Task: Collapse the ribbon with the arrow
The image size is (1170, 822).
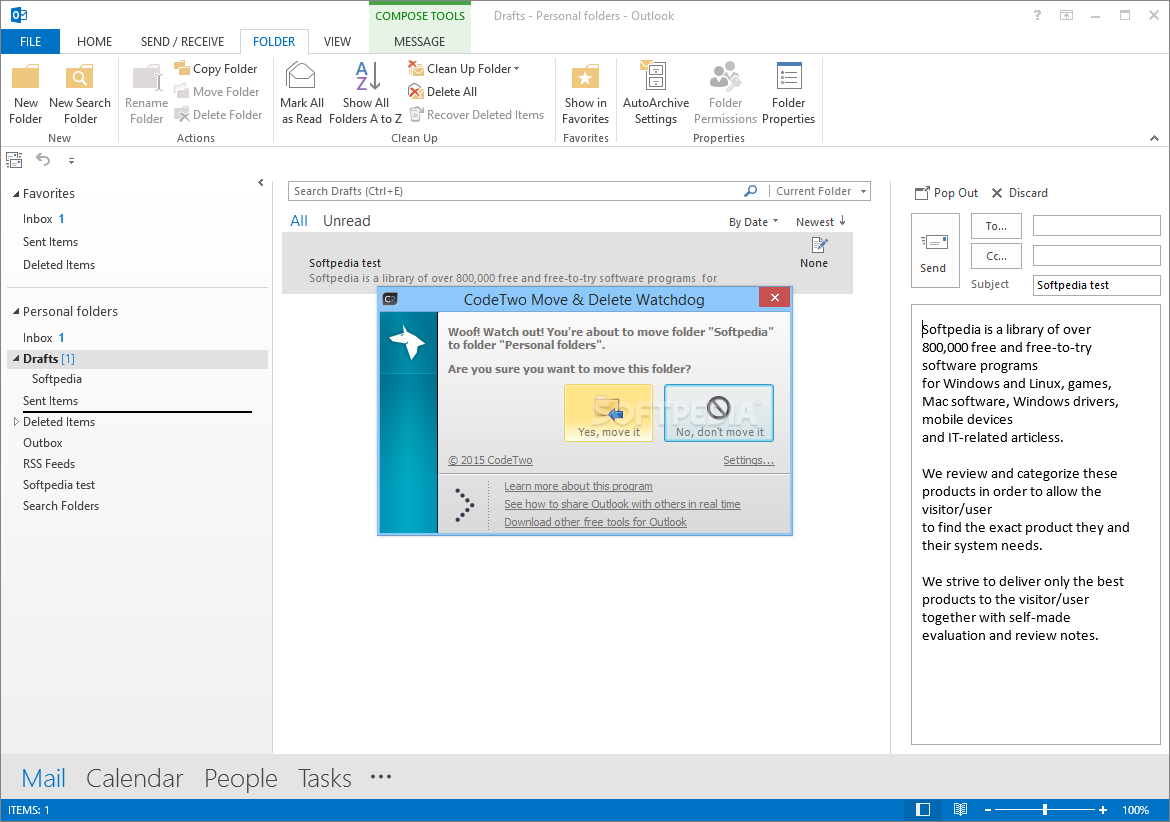Action: tap(1154, 138)
